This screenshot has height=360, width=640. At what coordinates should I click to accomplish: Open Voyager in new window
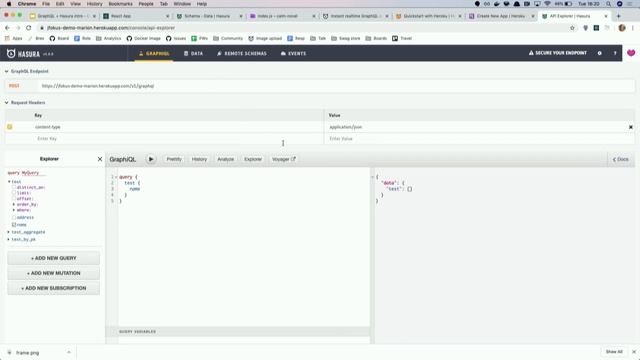[x=283, y=159]
